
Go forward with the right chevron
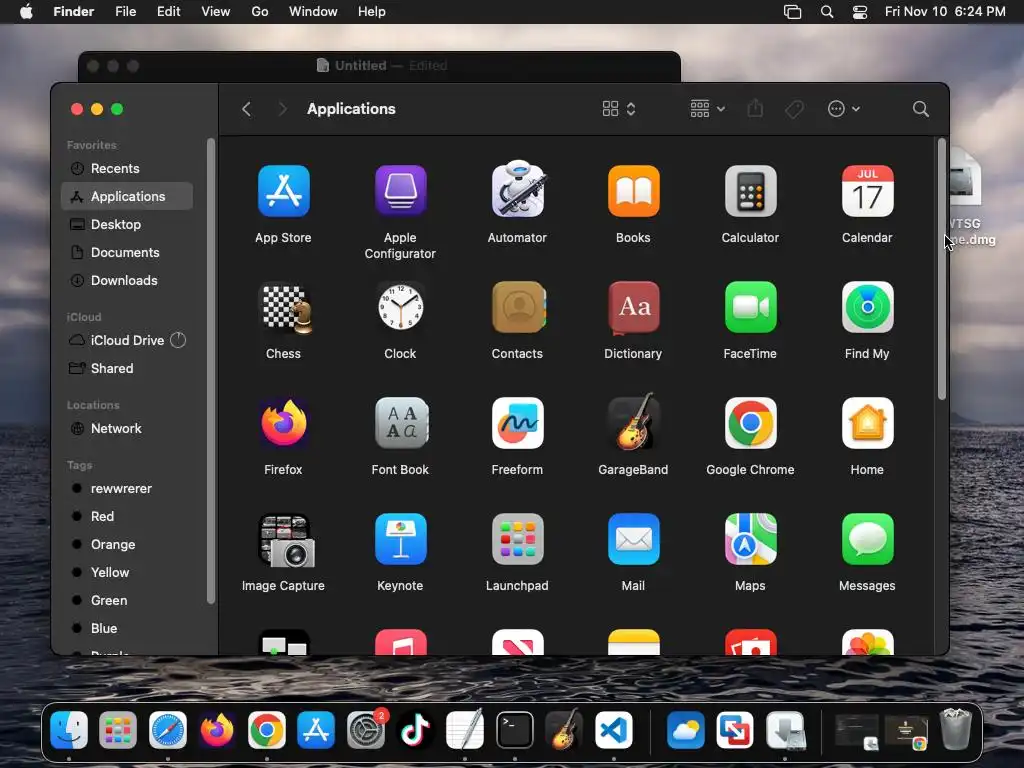point(282,109)
